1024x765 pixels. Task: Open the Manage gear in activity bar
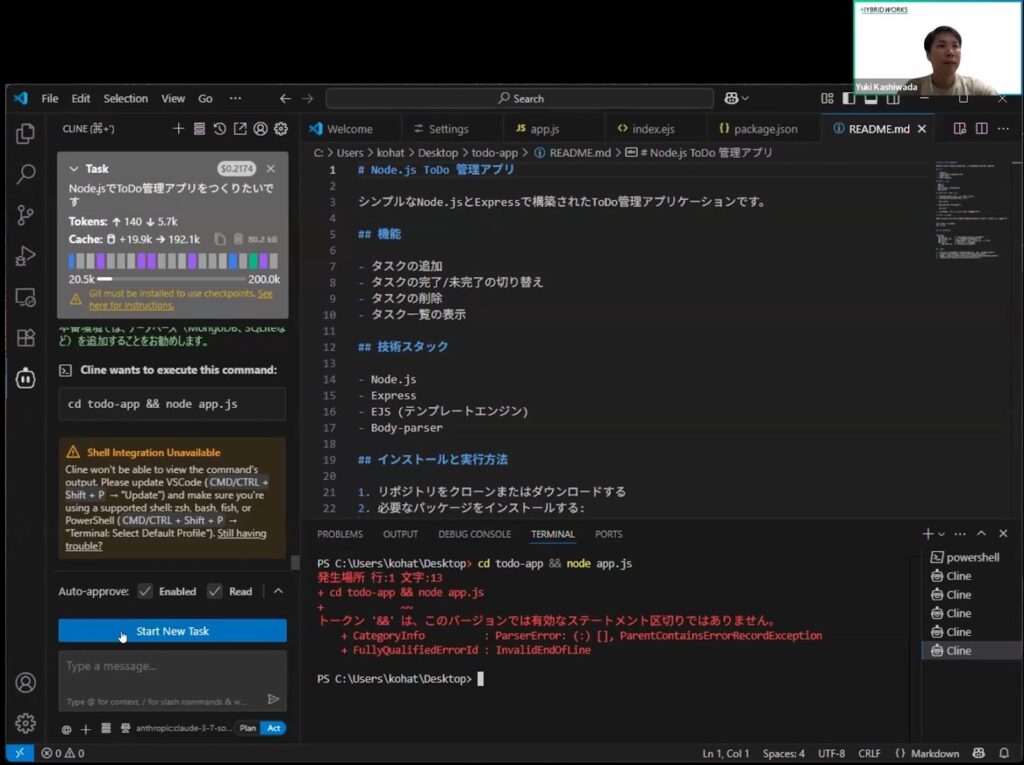click(25, 723)
